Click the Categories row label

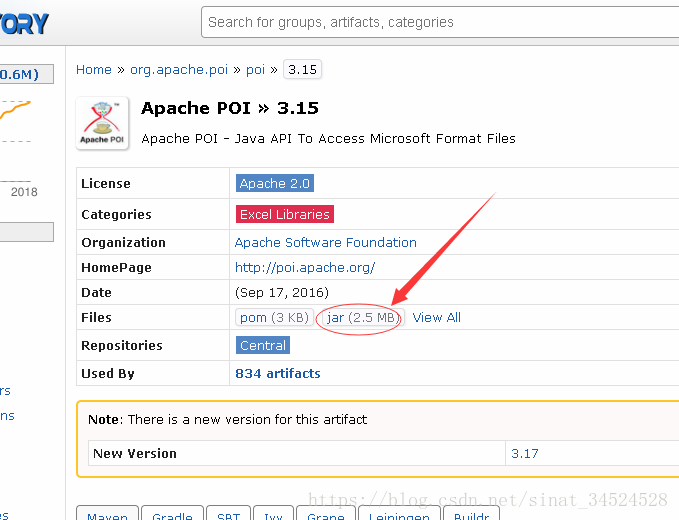click(116, 214)
